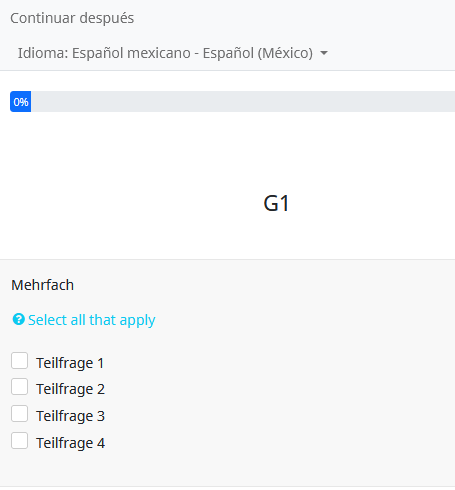
Task: Click the caret arrow beside Español (México)
Action: [x=324, y=53]
